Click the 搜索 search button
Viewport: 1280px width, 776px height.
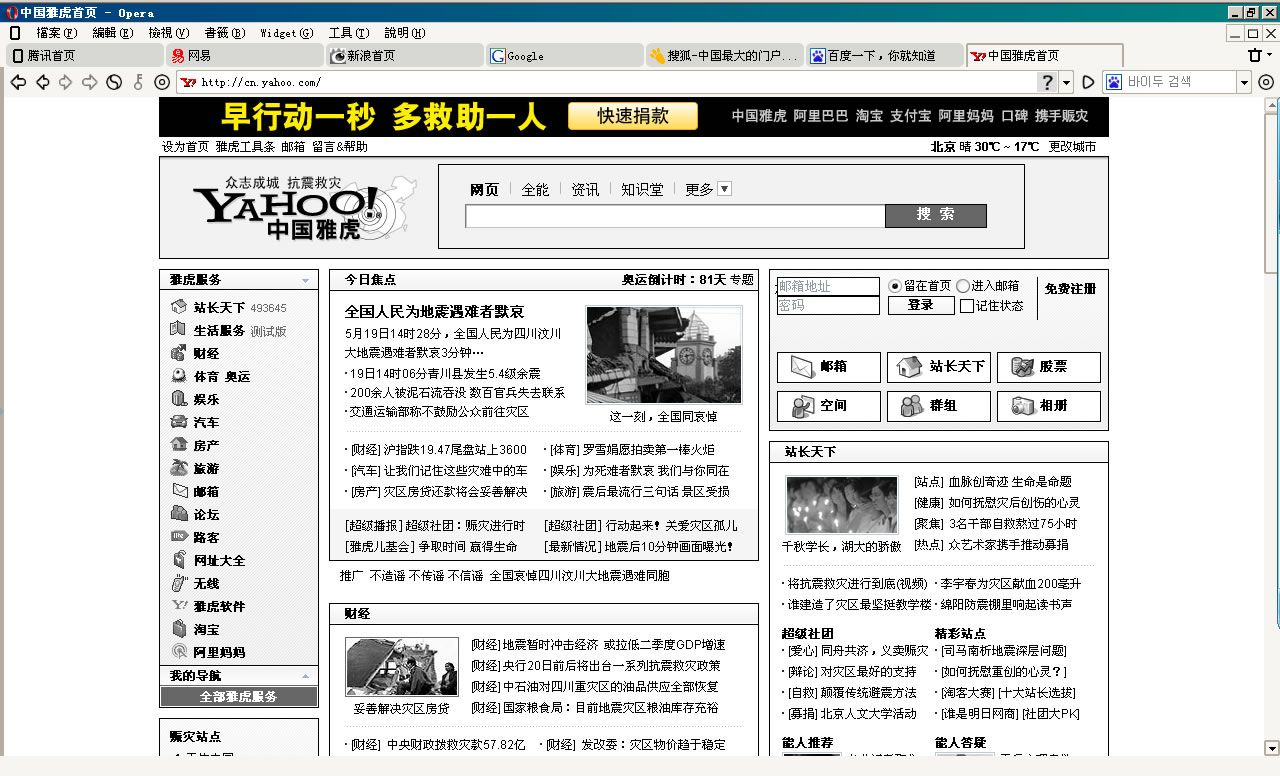click(936, 215)
